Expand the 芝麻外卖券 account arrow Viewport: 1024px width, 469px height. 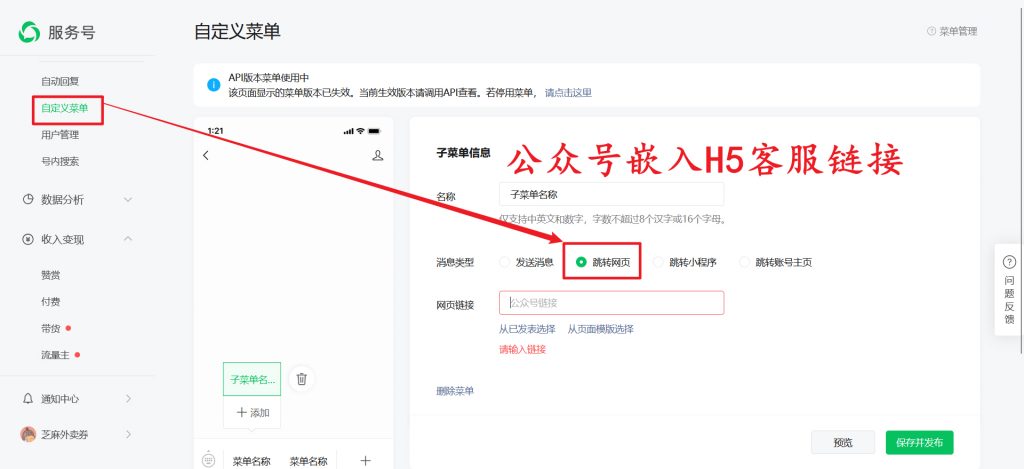[x=128, y=434]
